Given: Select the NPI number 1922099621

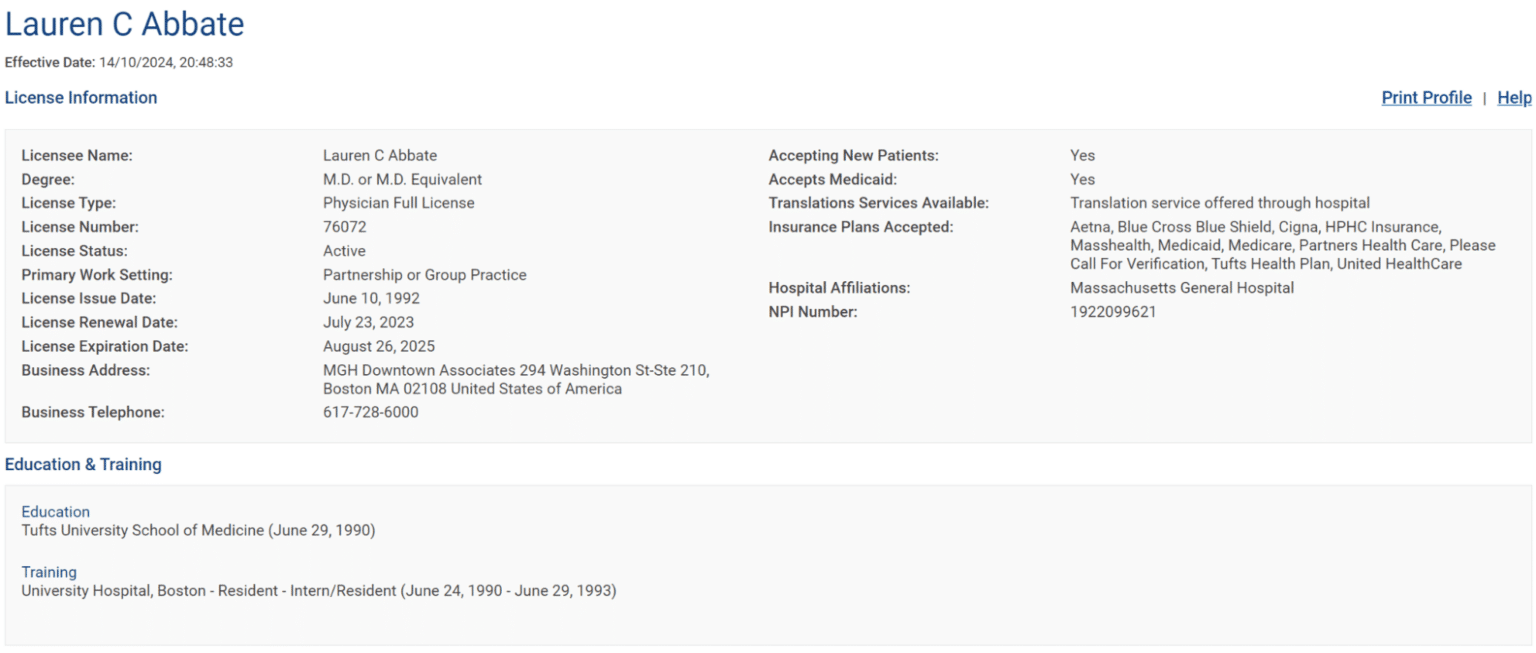Looking at the screenshot, I should coord(1107,311).
